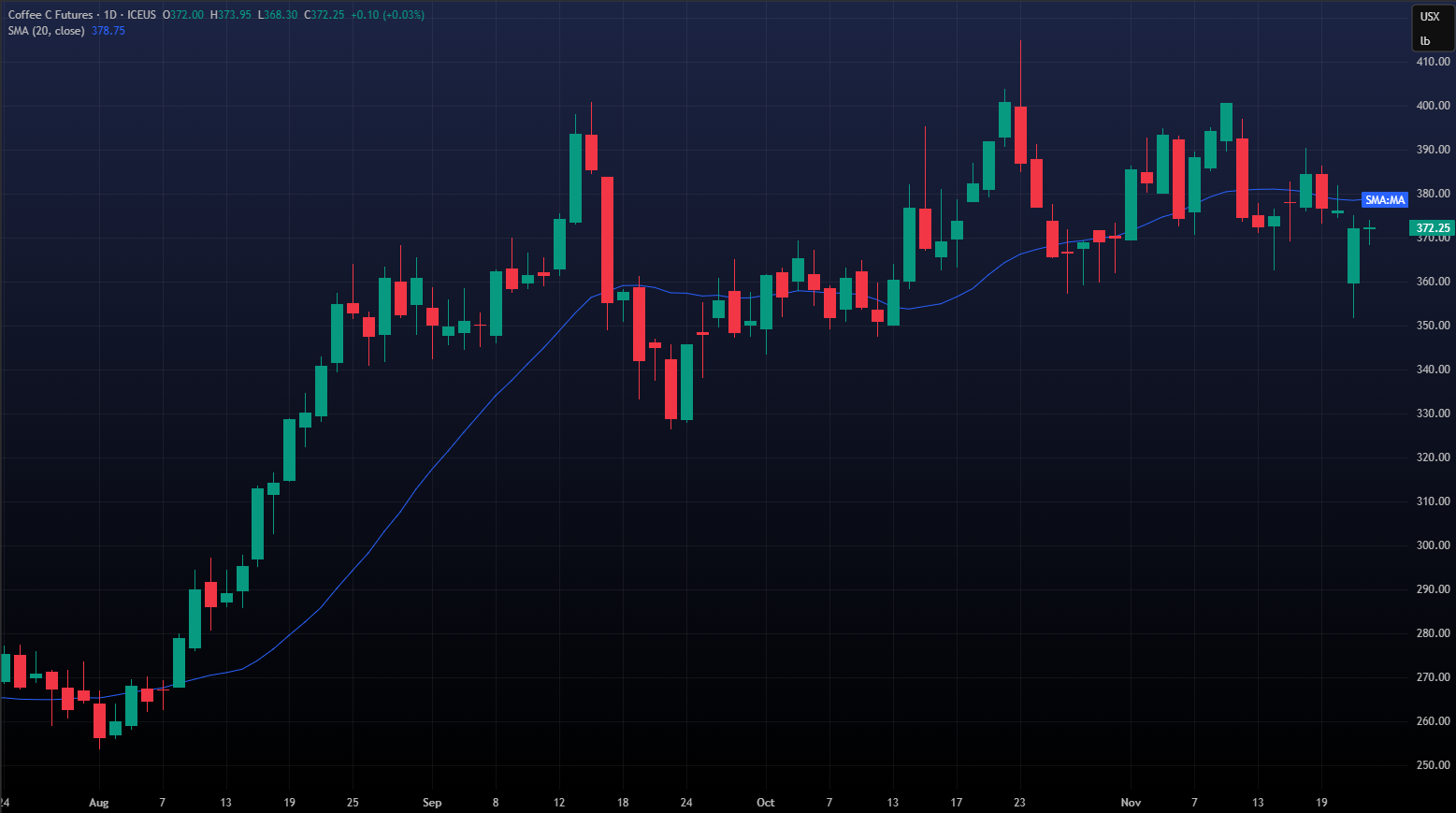Click the high value H373.95 in header
The width and height of the screenshot is (1456, 813).
(x=230, y=15)
